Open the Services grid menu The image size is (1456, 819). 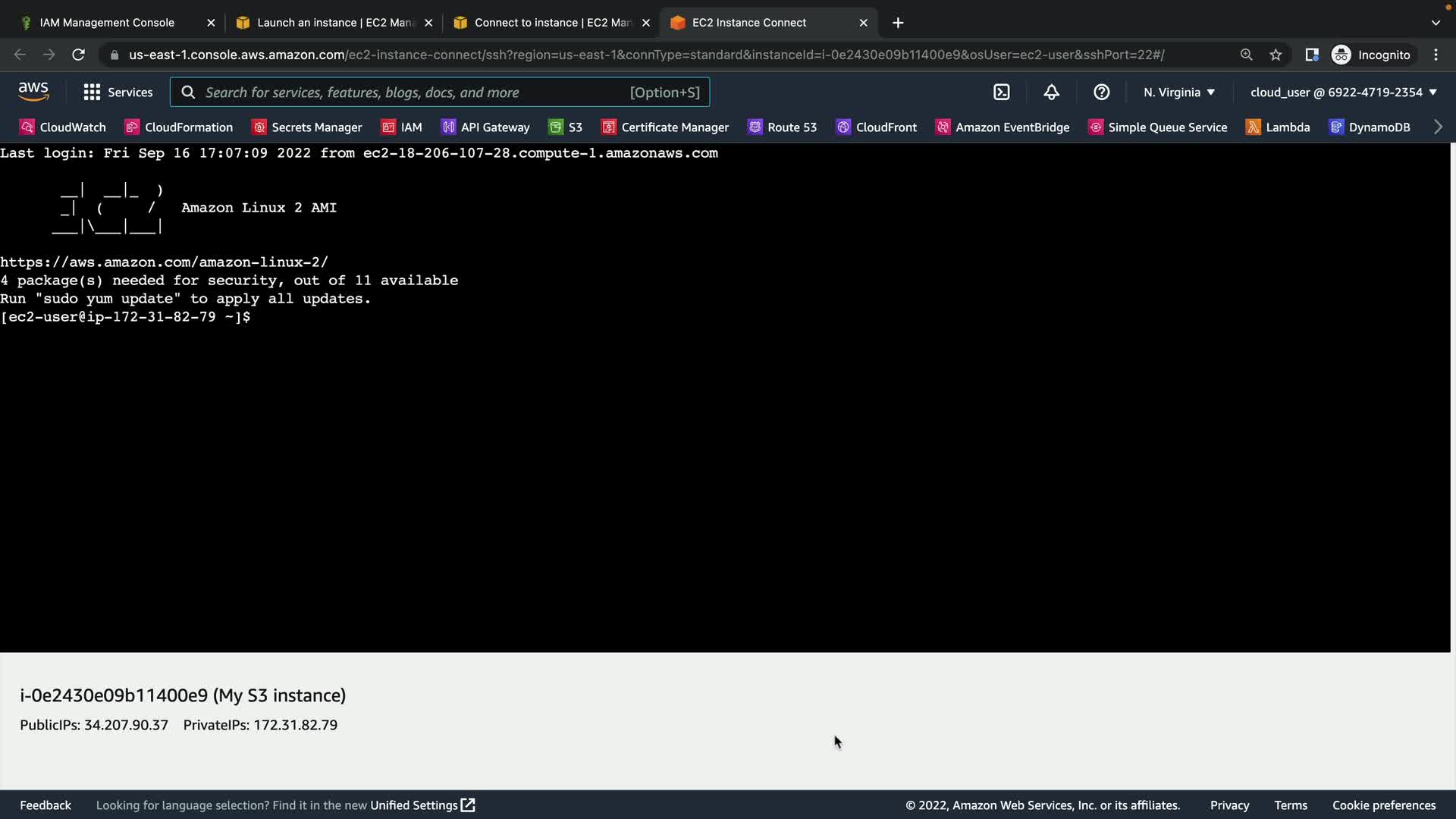click(x=118, y=93)
